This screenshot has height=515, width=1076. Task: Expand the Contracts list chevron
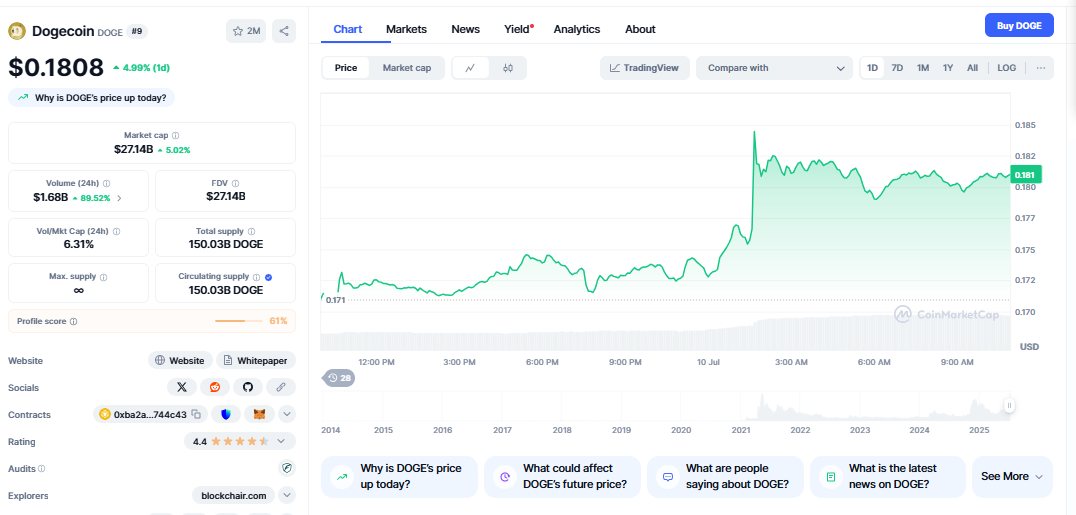(287, 414)
